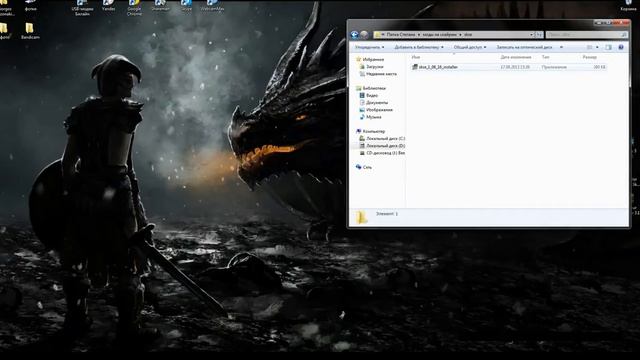640x360 pixels.
Task: Open the USB-модем Билайн shortcut
Action: click(x=82, y=7)
